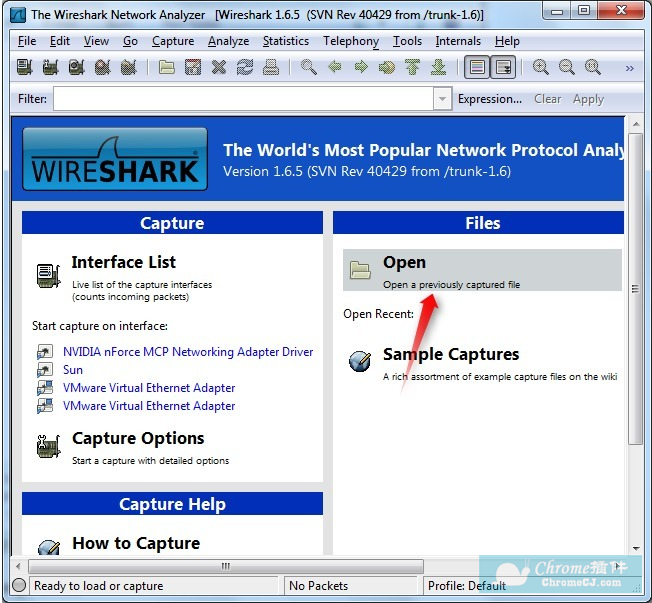Open the Go menu
The width and height of the screenshot is (652, 603).
(x=130, y=41)
